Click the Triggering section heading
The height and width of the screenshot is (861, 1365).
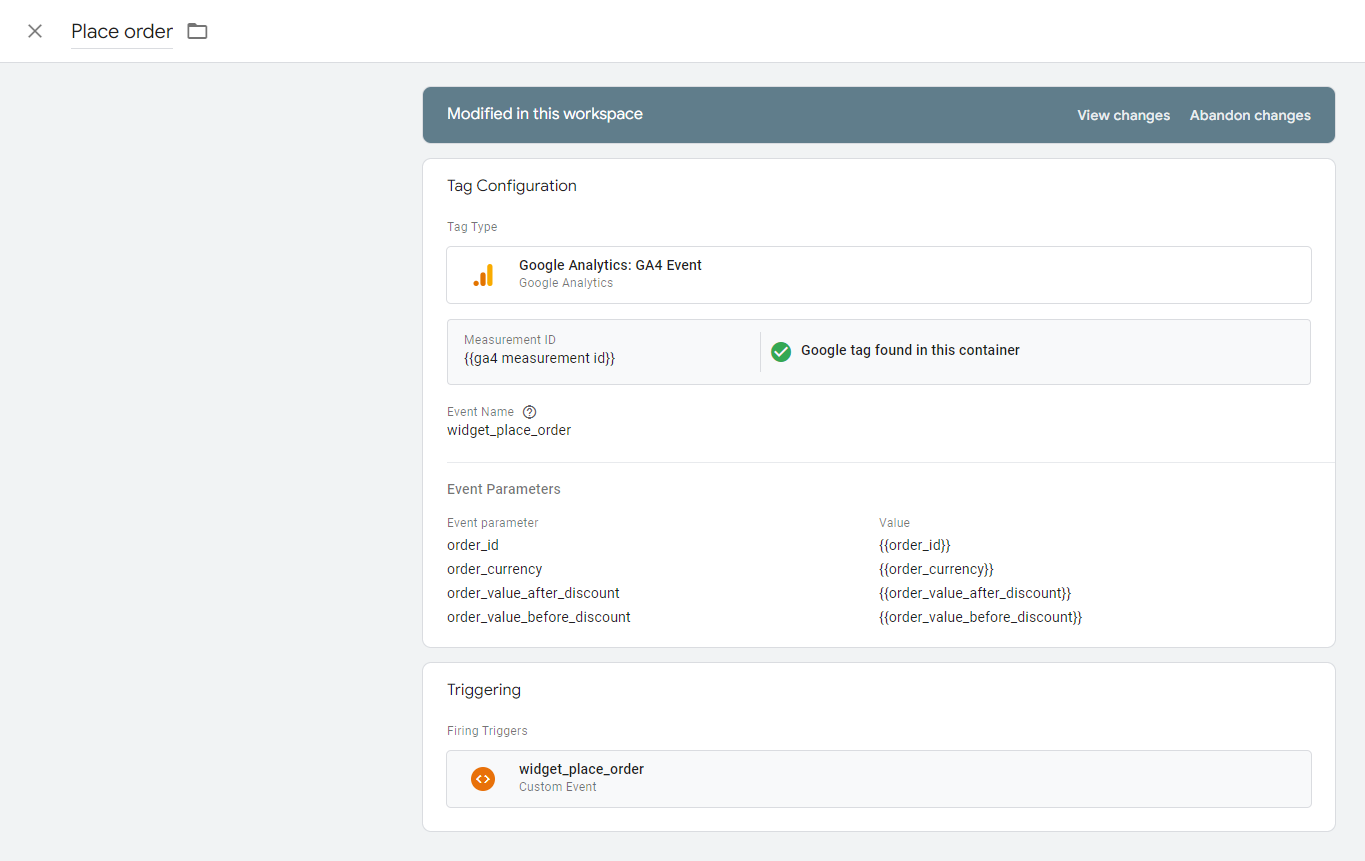[x=484, y=690]
